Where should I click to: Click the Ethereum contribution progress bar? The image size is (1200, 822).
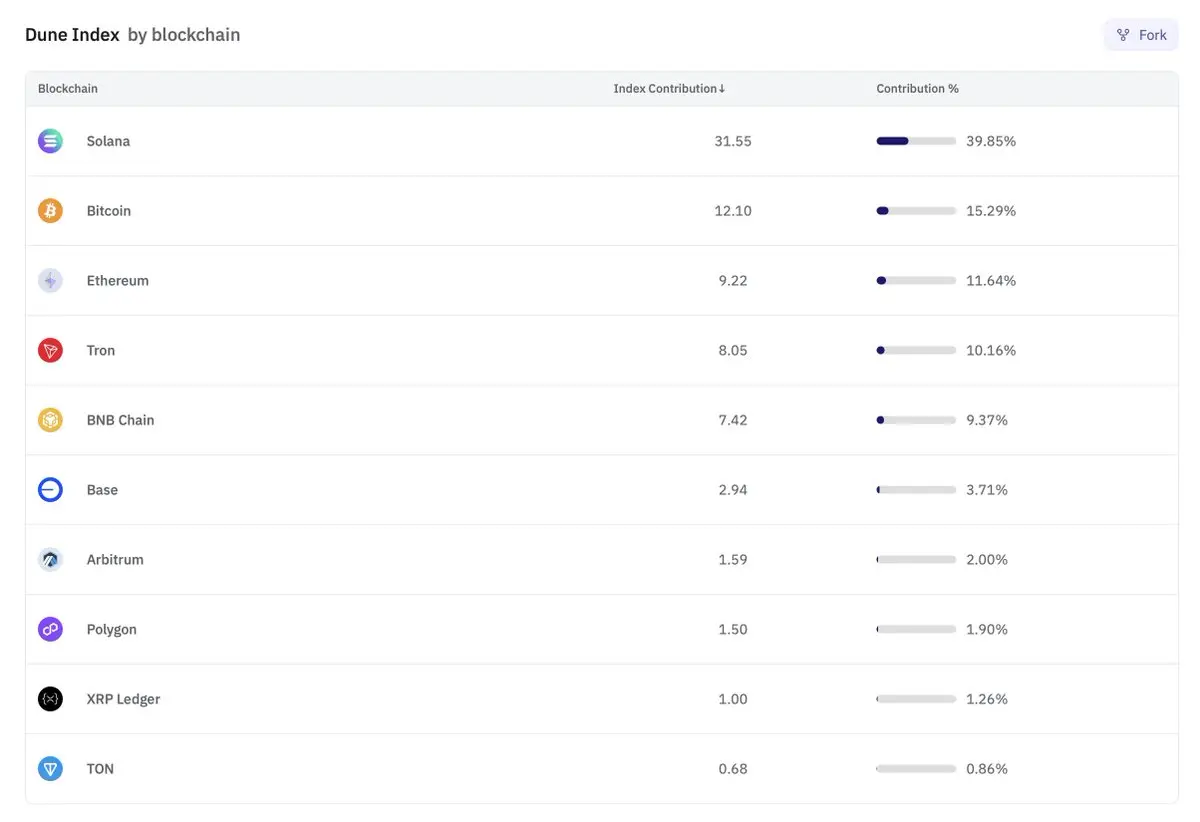click(916, 281)
